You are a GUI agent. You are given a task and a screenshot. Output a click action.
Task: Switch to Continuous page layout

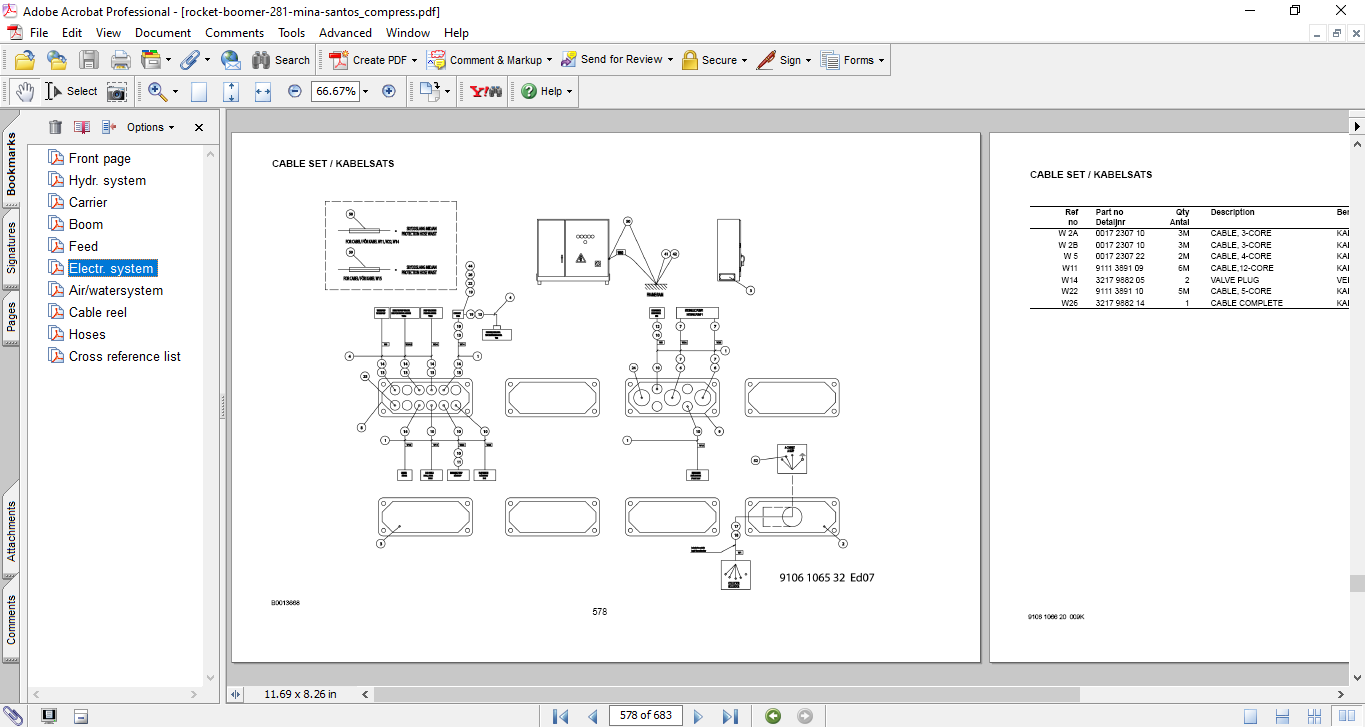pyautogui.click(x=1282, y=716)
